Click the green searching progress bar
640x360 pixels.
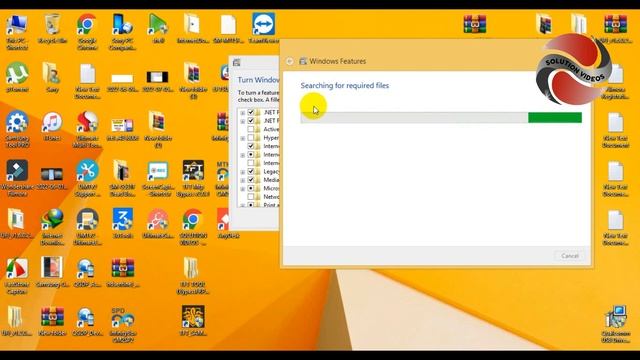tap(441, 118)
